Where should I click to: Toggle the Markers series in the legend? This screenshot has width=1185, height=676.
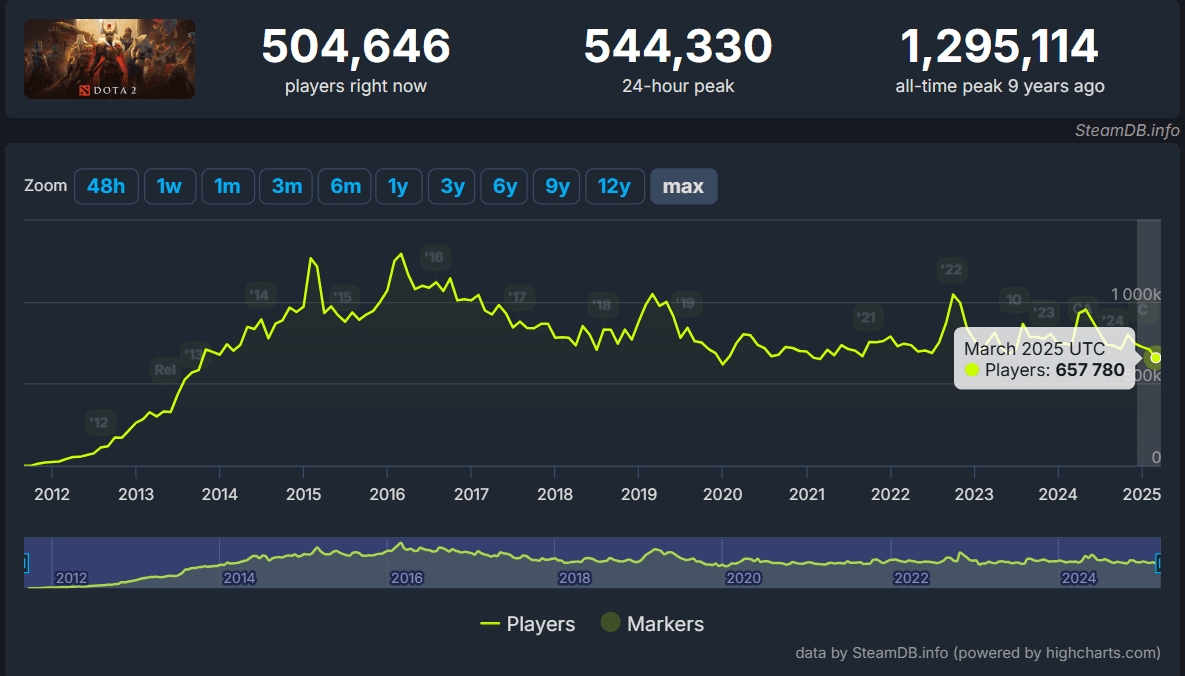pos(651,623)
